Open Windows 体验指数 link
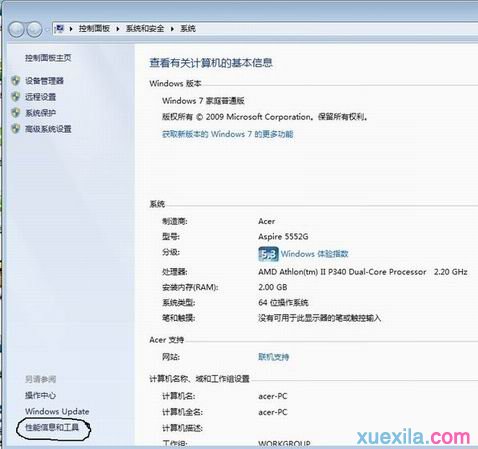 click(315, 254)
